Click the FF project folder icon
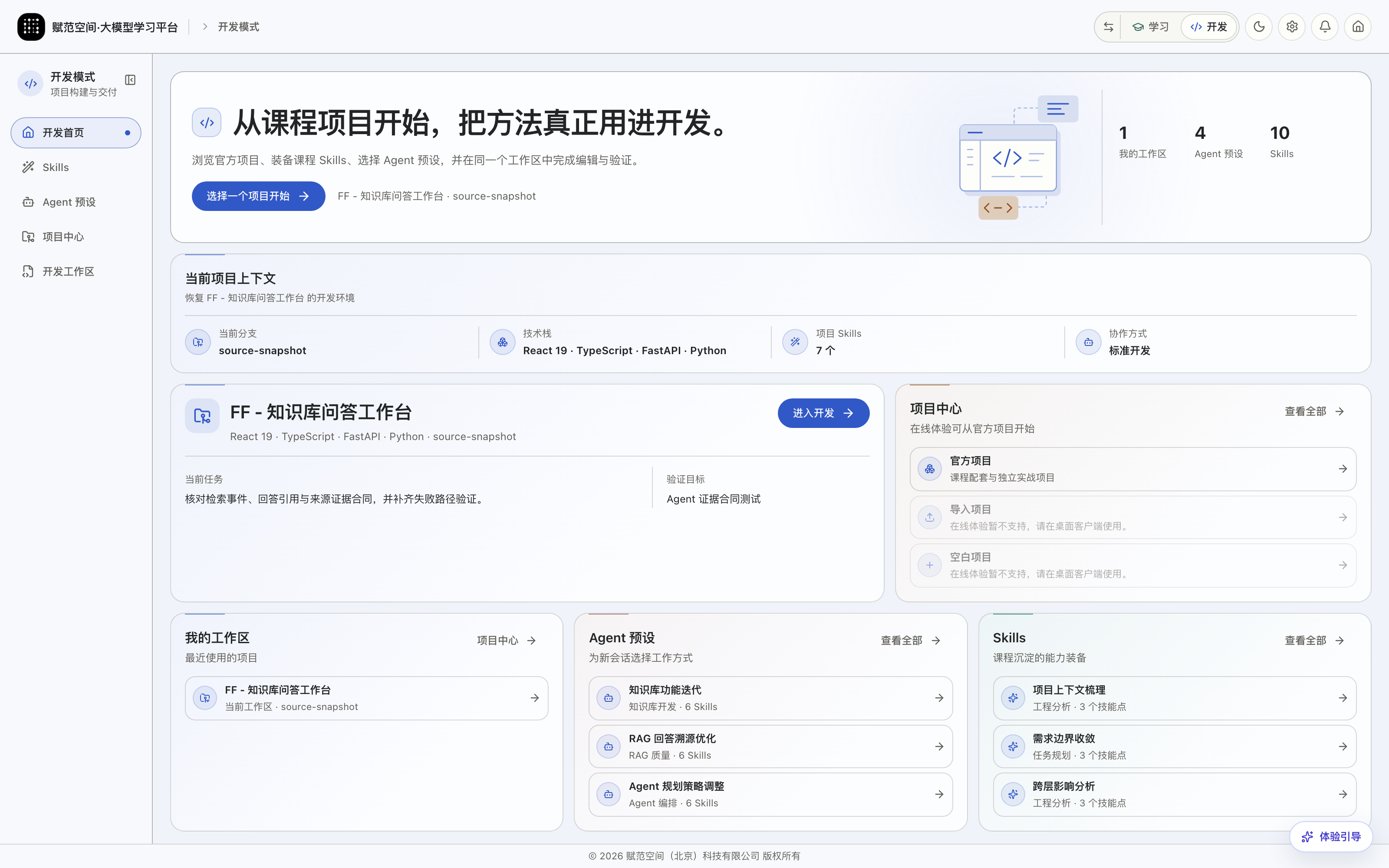 click(202, 416)
